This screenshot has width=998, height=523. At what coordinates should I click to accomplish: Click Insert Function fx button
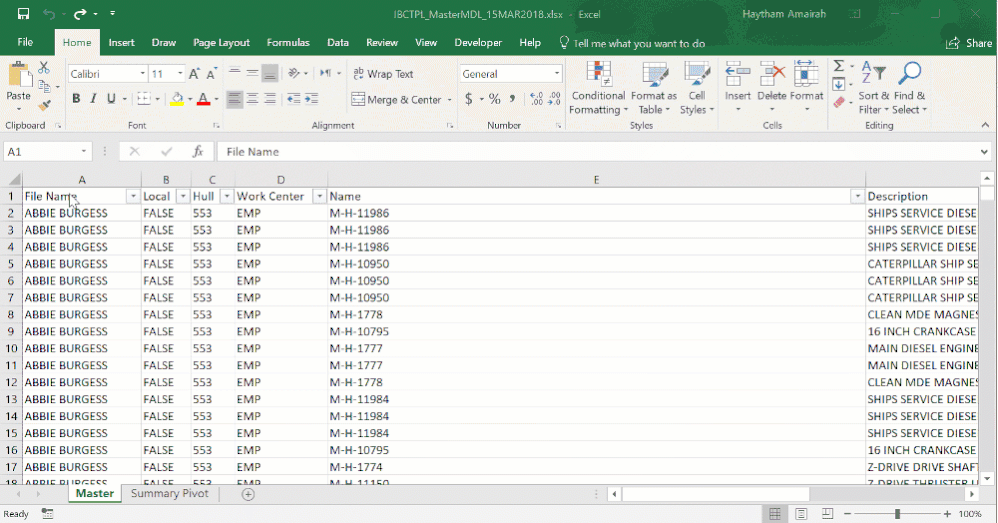point(198,151)
